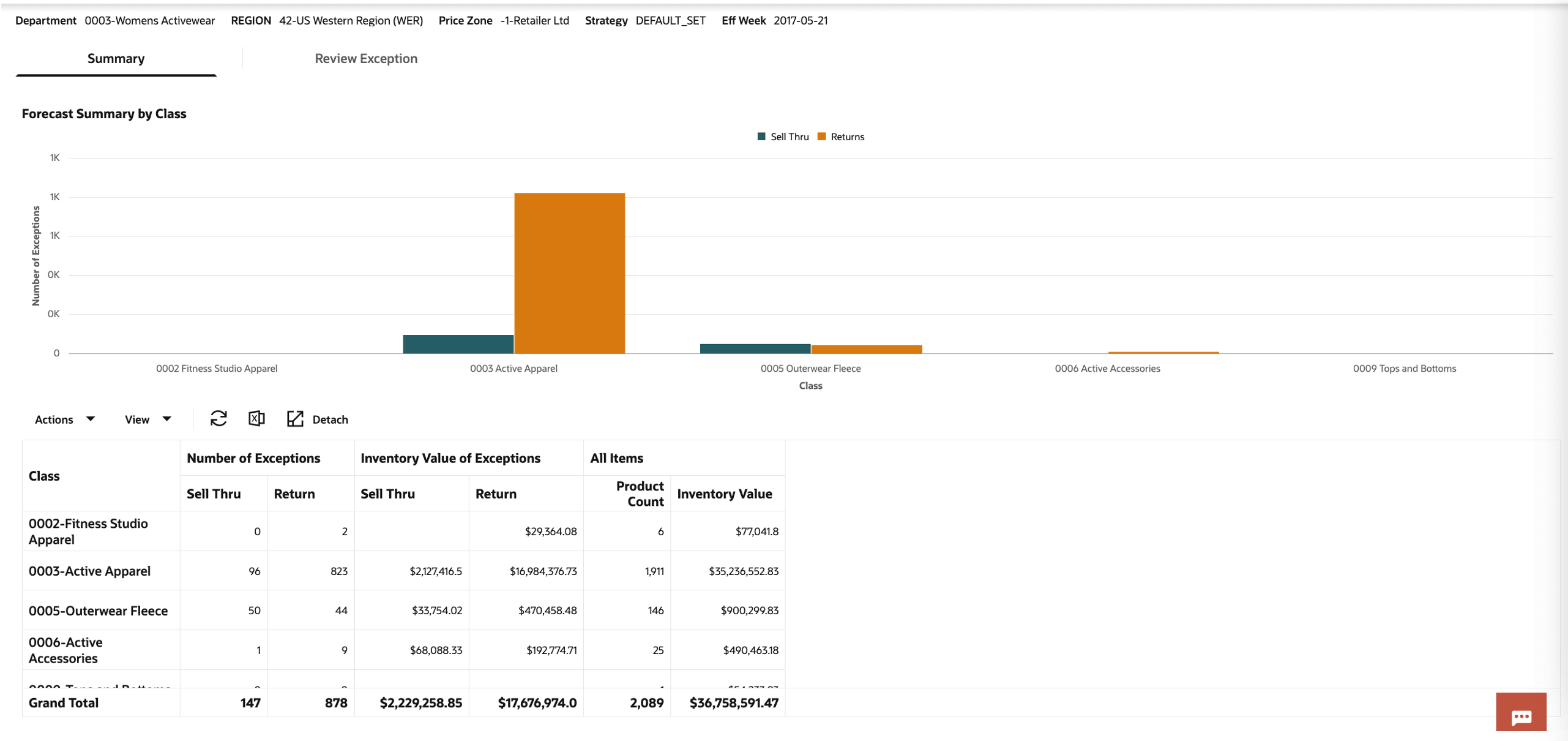Click the Sell Thru legend marker
The height and width of the screenshot is (741, 1568).
[761, 137]
